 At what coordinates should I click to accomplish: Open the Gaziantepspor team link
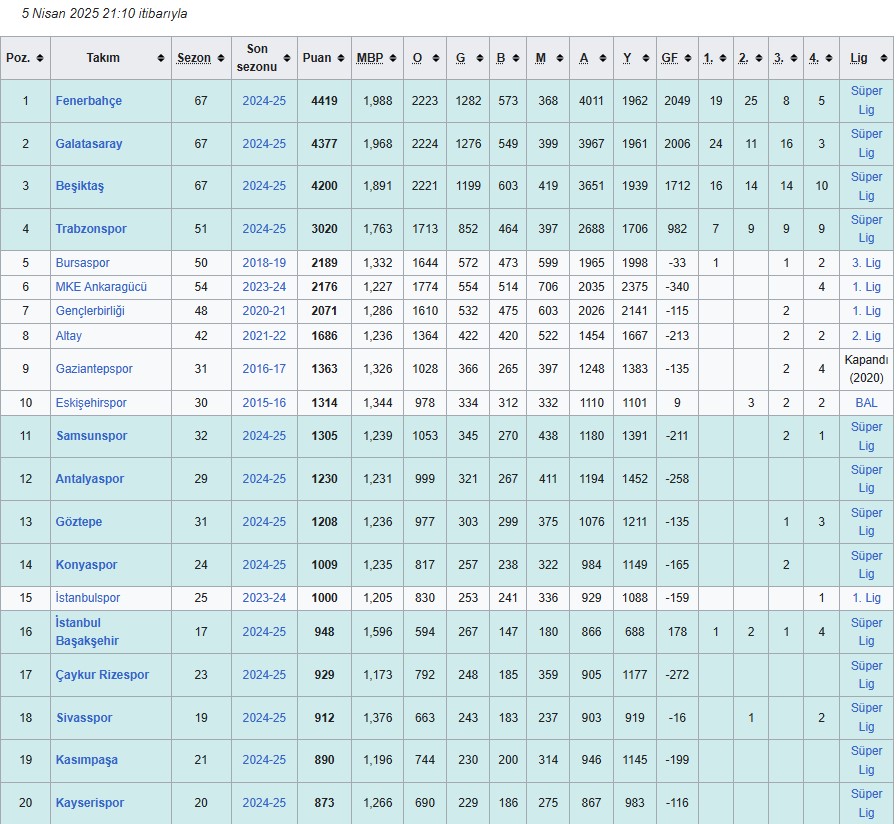point(94,369)
